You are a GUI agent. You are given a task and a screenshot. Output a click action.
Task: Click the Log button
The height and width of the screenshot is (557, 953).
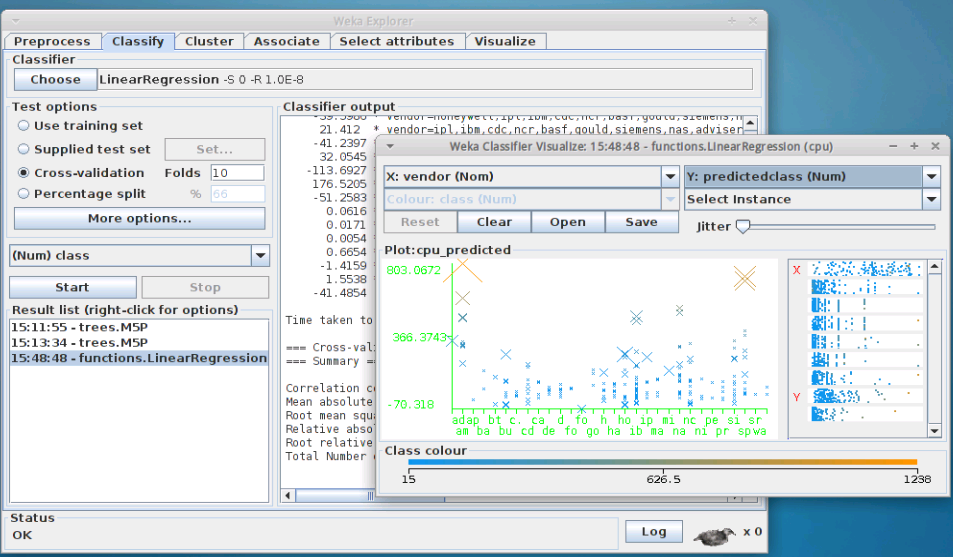pos(654,531)
